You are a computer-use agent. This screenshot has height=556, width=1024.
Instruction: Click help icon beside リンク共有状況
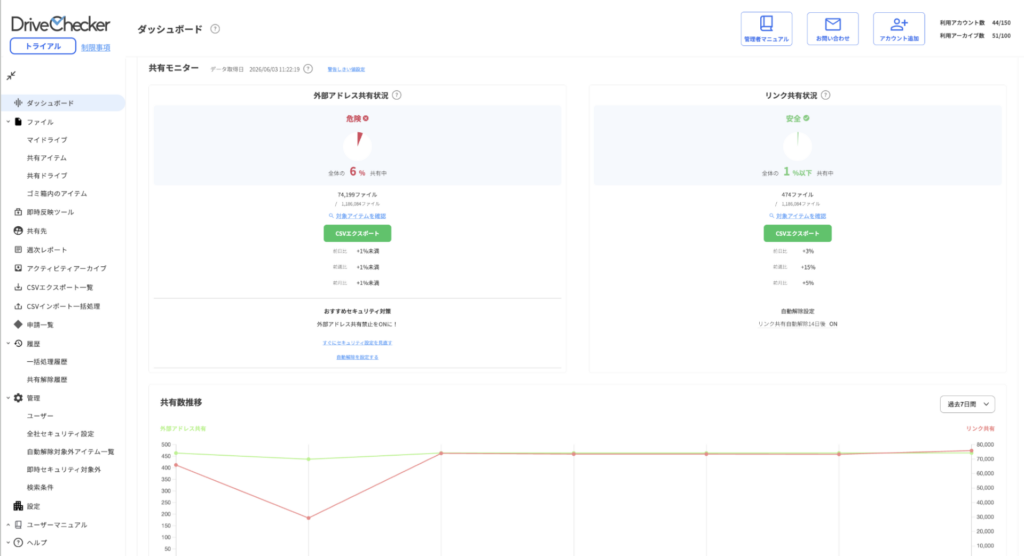[x=825, y=95]
